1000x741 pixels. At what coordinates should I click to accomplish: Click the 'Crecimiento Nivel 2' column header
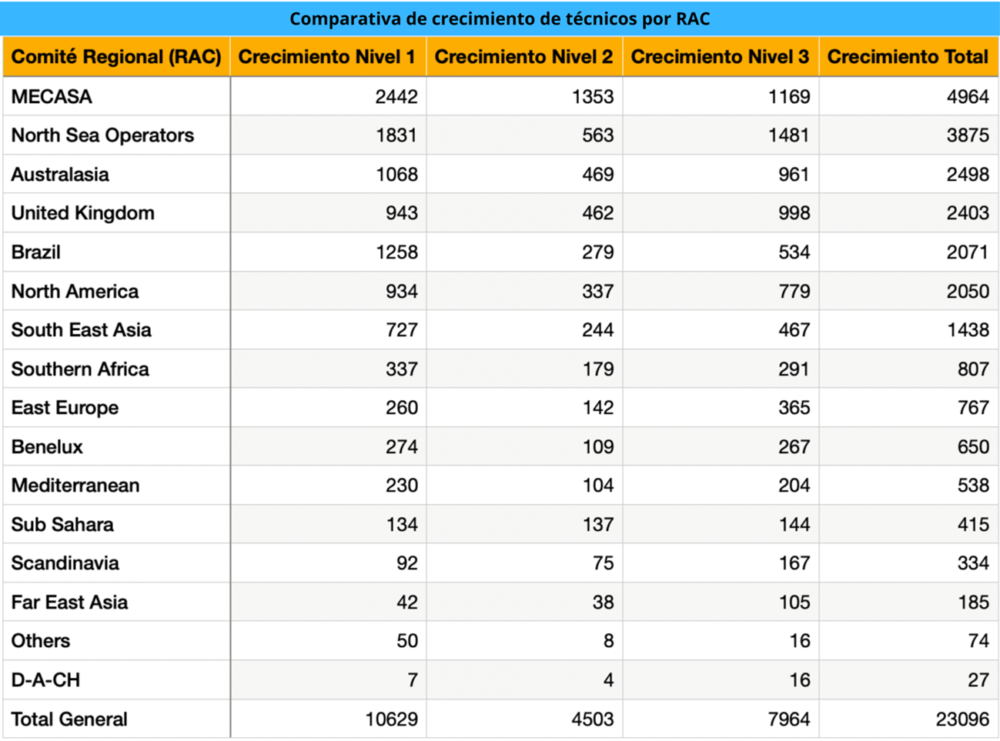524,57
